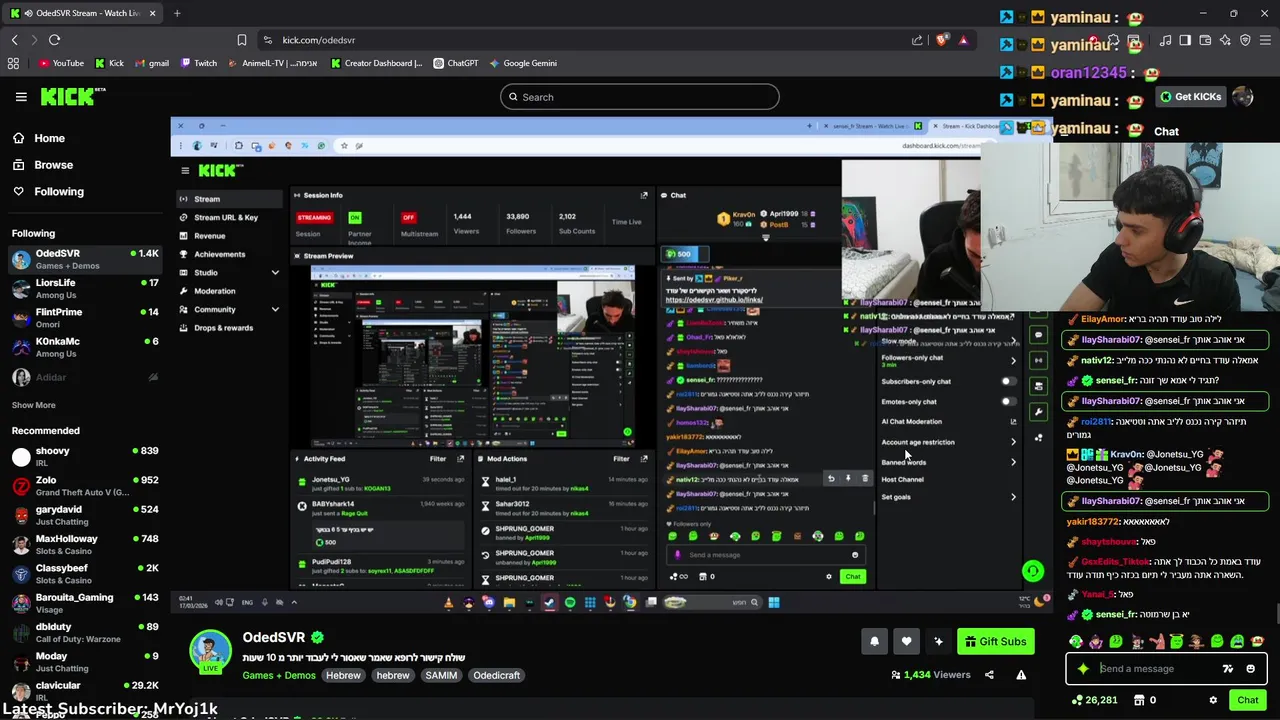Click the delete icon on nativ12 message
Viewport: 1280px width, 720px height.
click(865, 479)
